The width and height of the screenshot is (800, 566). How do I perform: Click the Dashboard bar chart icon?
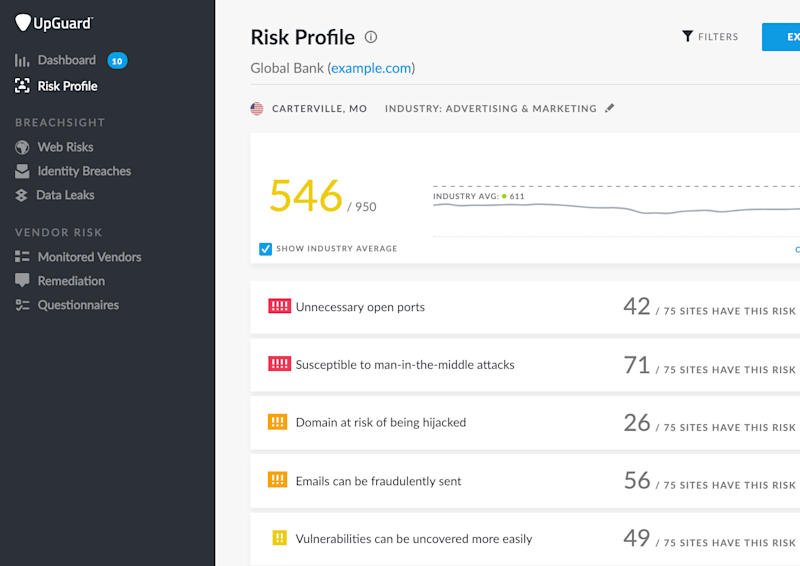[x=22, y=61]
